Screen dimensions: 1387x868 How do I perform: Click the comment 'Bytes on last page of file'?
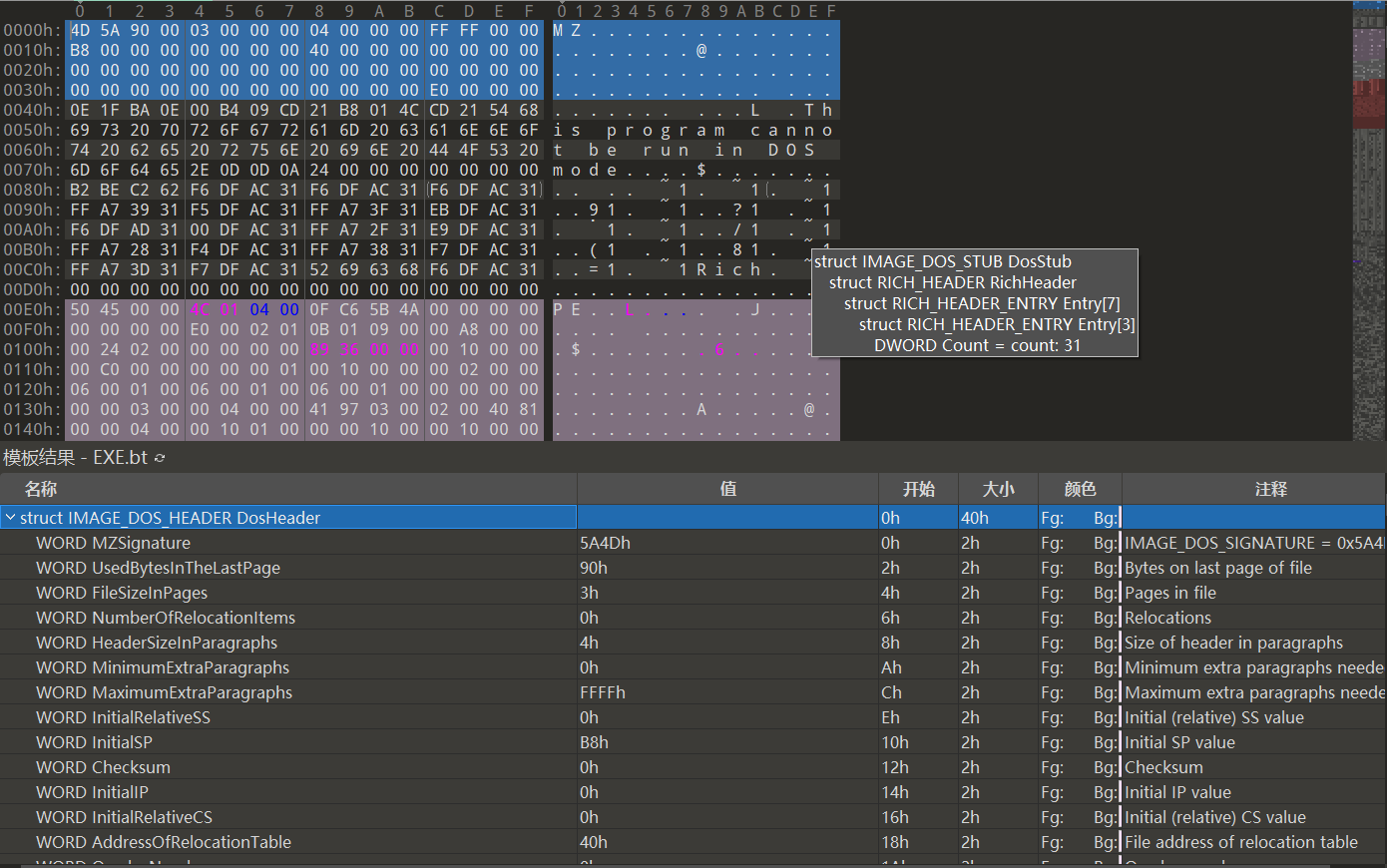pos(1218,568)
